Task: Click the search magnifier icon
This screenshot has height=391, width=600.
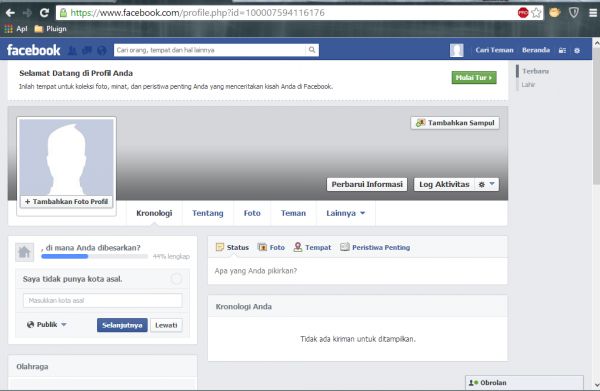Action: pos(312,50)
